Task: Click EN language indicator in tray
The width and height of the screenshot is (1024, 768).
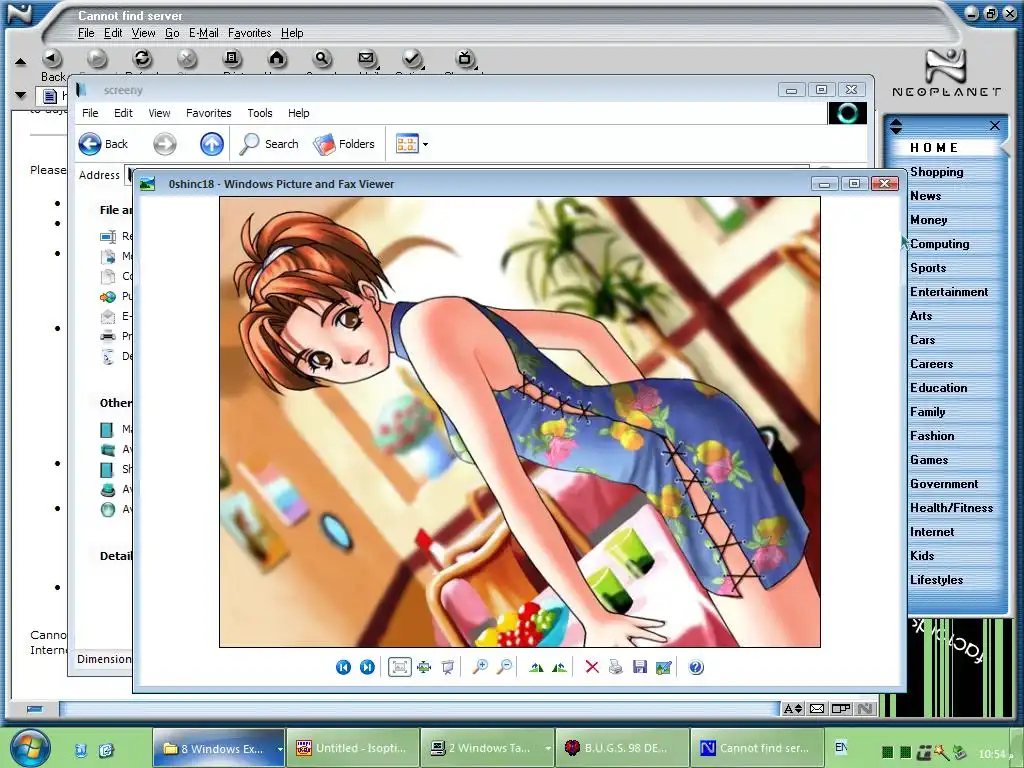Action: [840, 746]
